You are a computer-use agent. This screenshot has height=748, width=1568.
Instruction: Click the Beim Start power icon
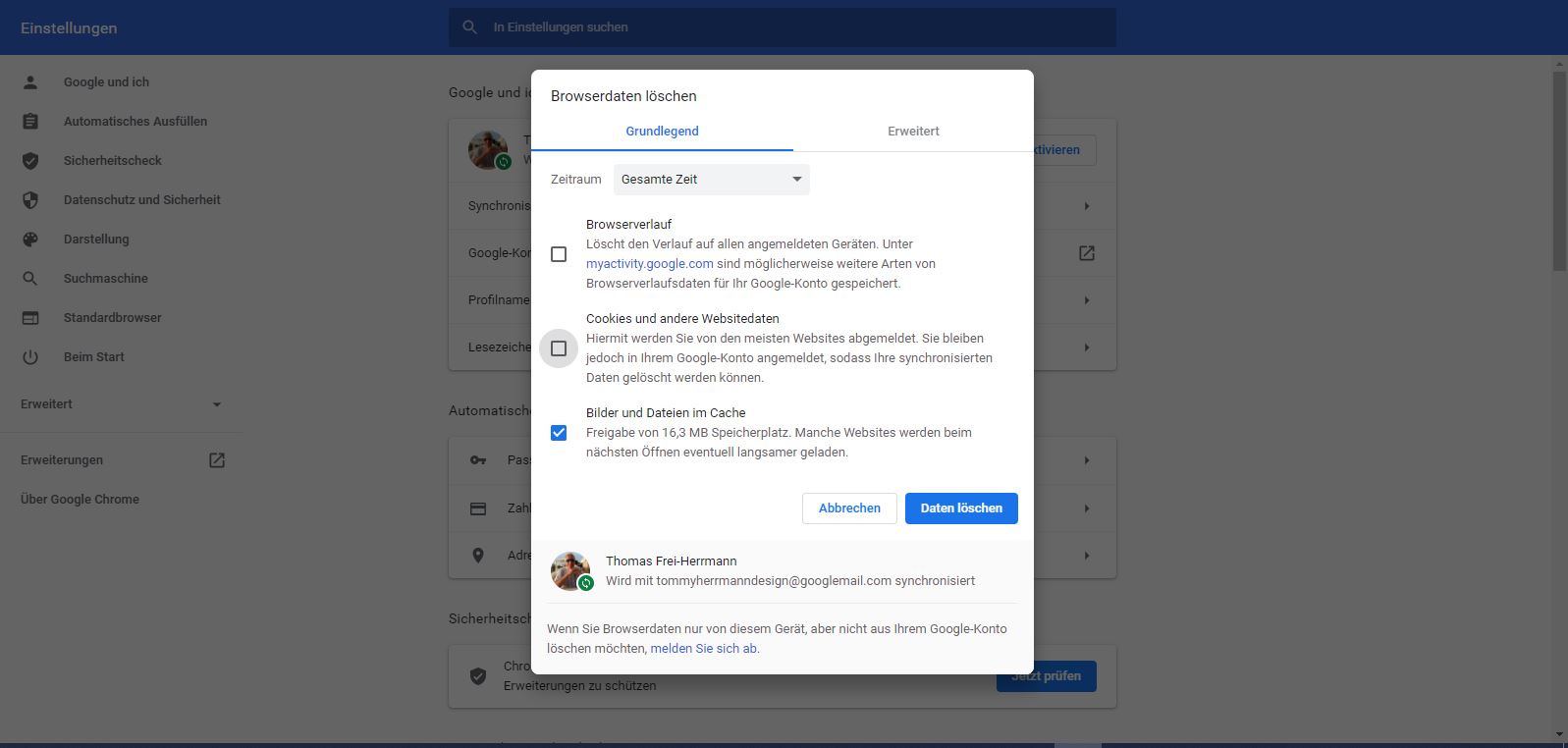pyautogui.click(x=30, y=357)
